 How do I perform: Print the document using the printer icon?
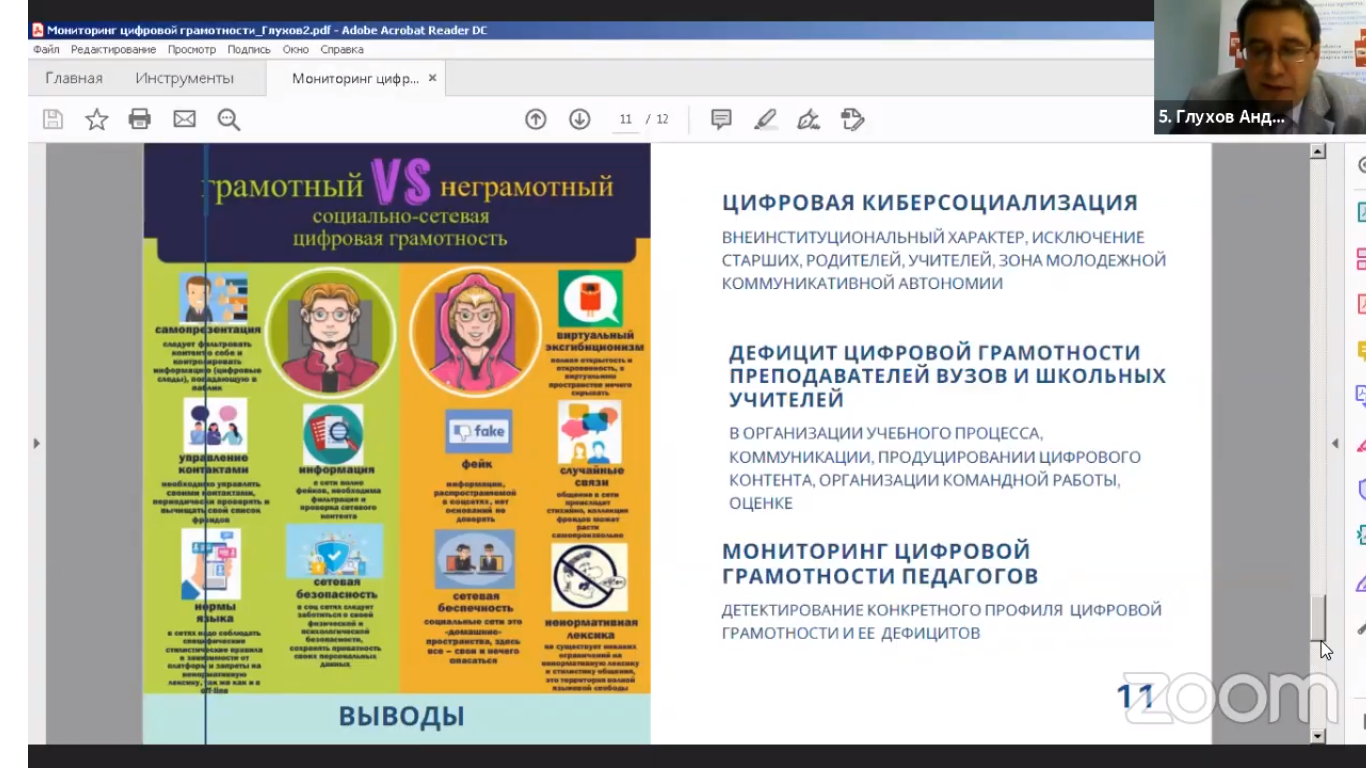[140, 120]
